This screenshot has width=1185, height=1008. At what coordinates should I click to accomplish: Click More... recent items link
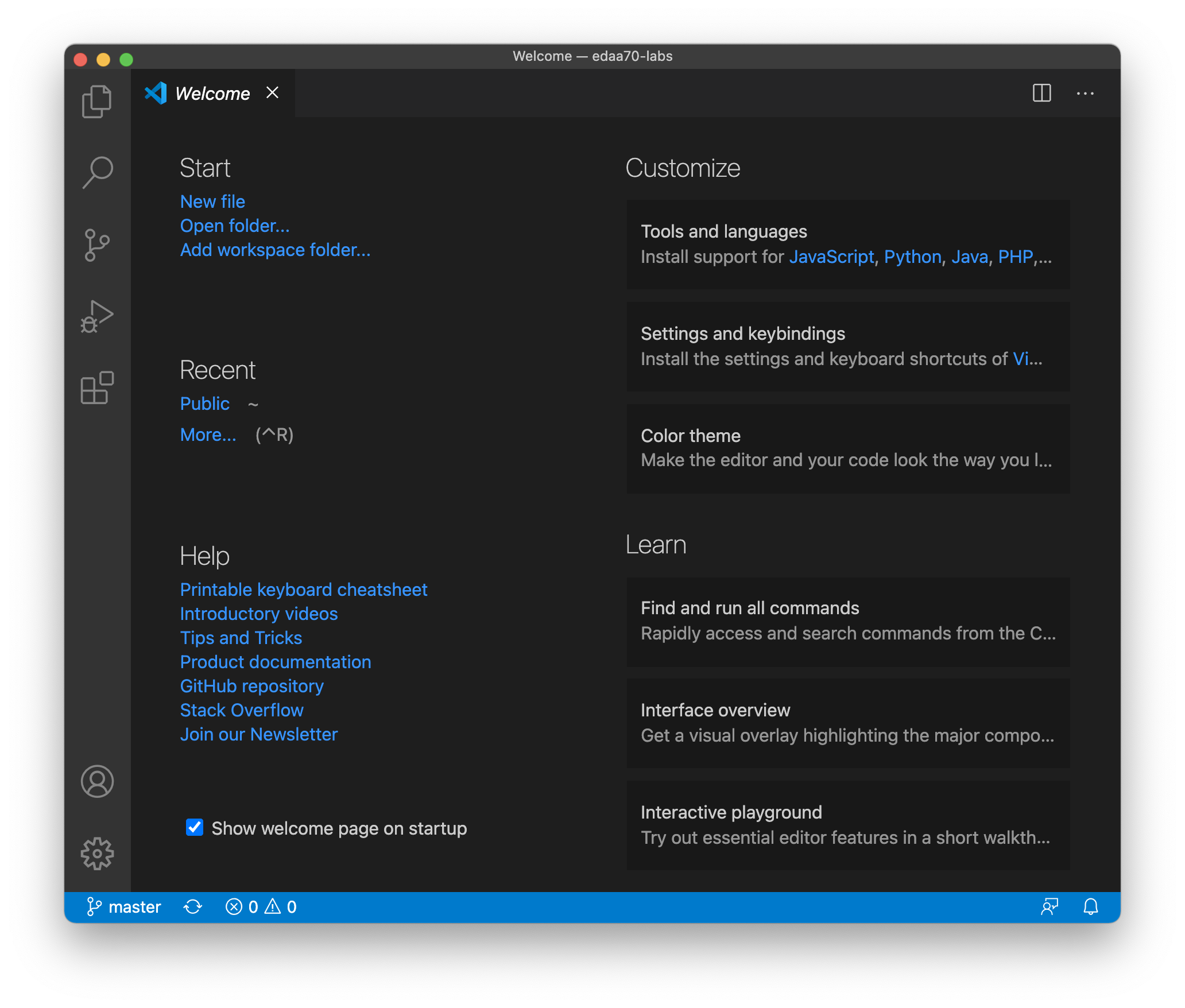point(208,435)
